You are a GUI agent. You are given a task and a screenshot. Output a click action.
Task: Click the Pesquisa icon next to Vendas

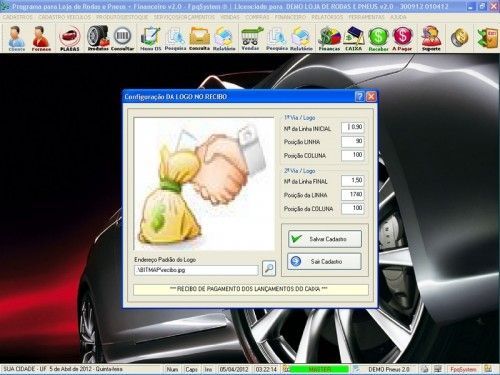pyautogui.click(x=277, y=38)
